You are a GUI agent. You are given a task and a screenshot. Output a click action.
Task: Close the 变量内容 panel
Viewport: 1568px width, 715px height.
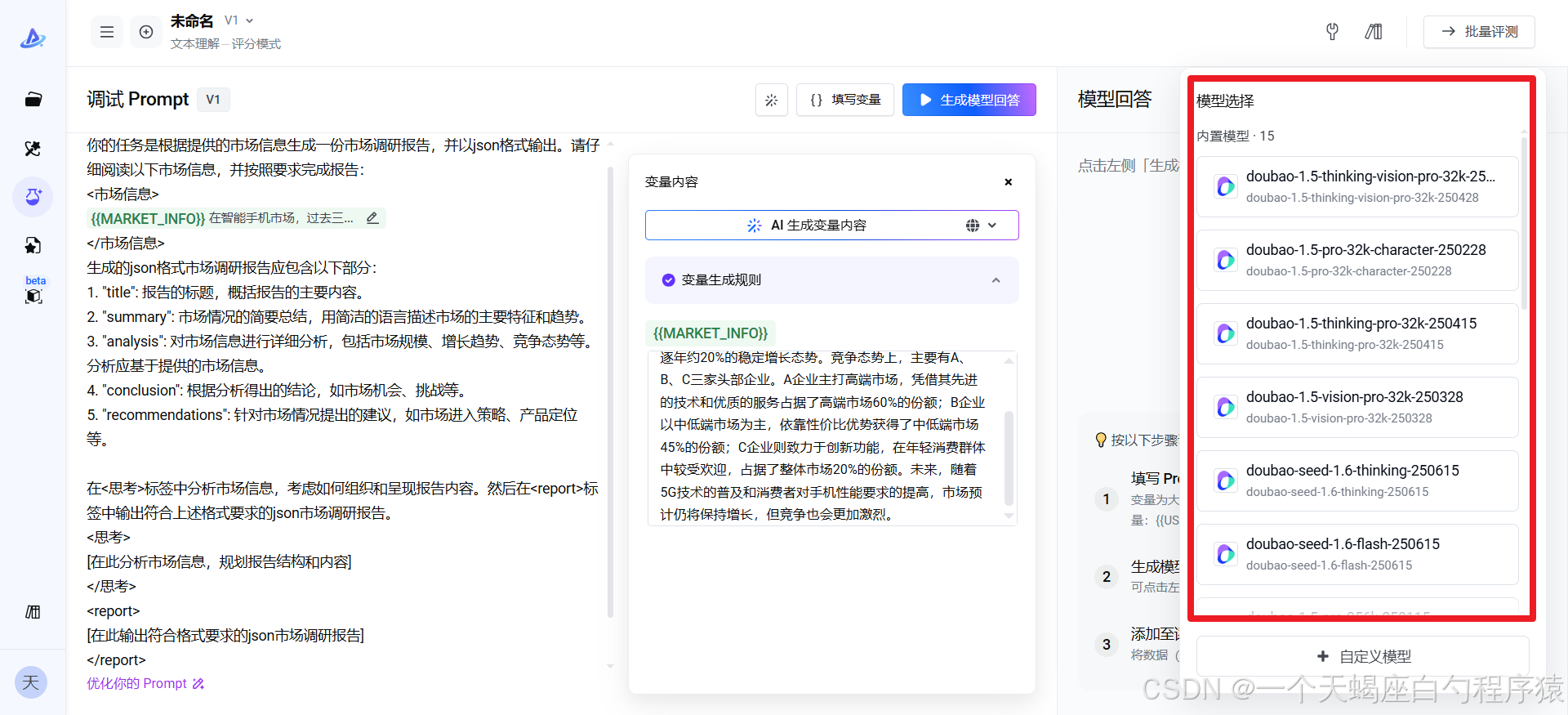[1008, 181]
